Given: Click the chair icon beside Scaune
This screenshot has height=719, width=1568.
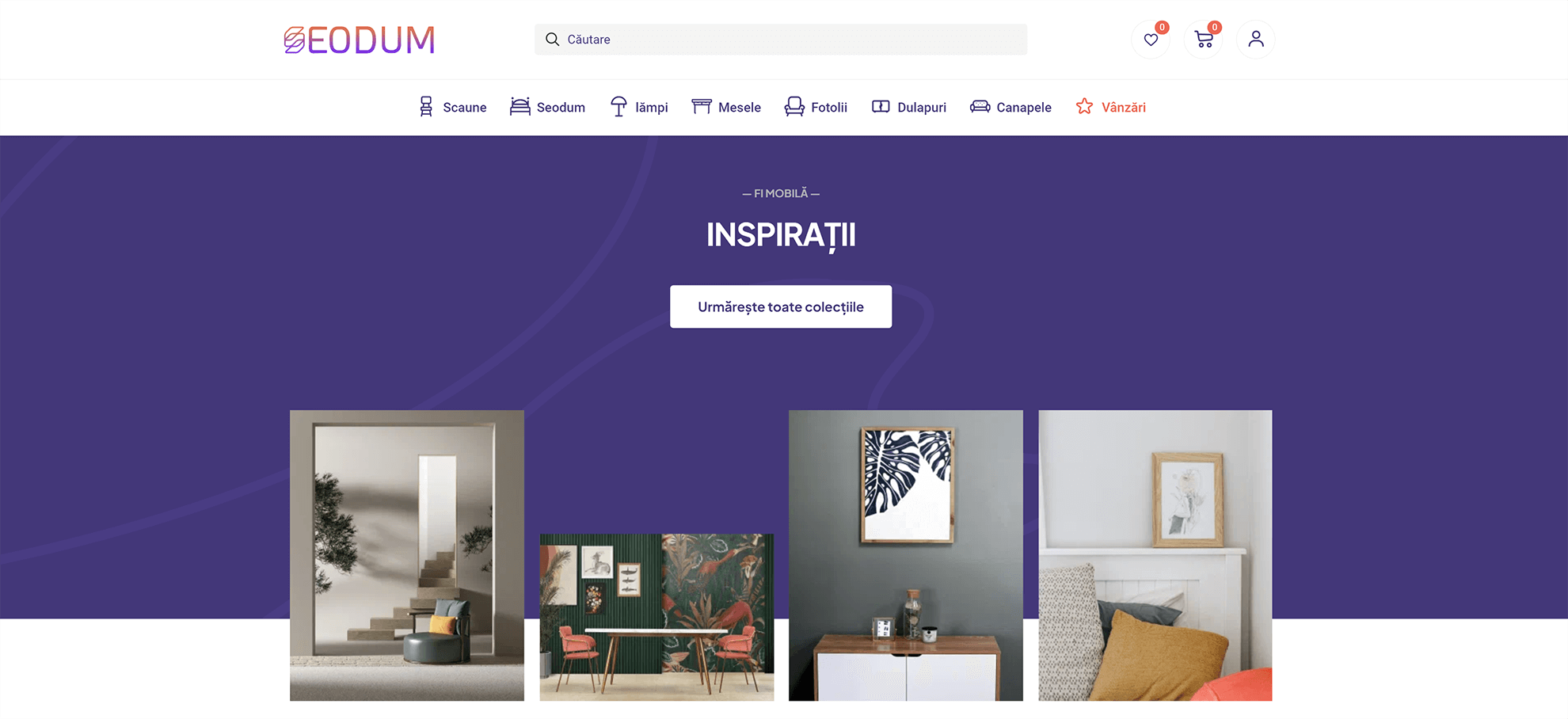Looking at the screenshot, I should (x=426, y=107).
